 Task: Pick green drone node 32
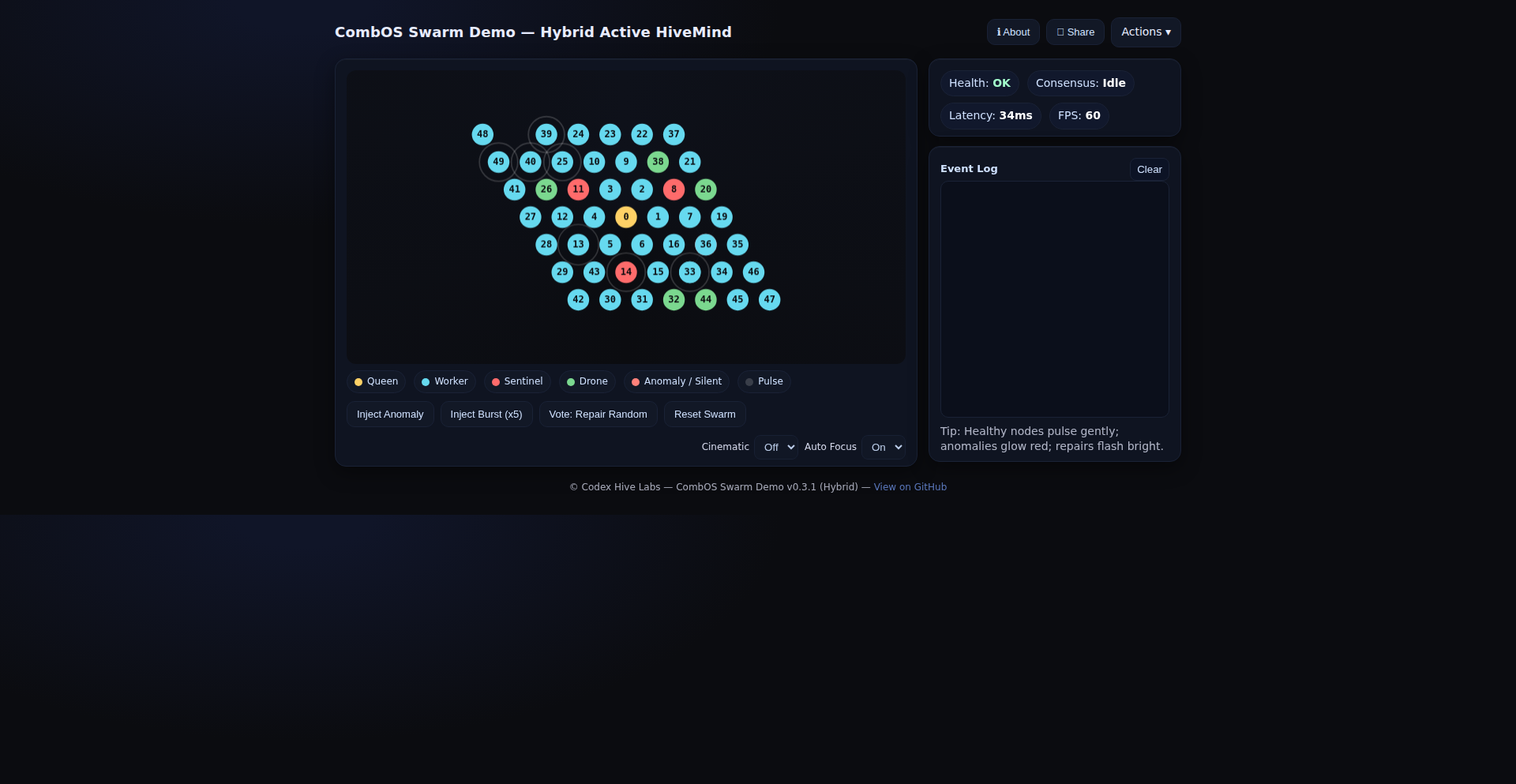coord(674,300)
